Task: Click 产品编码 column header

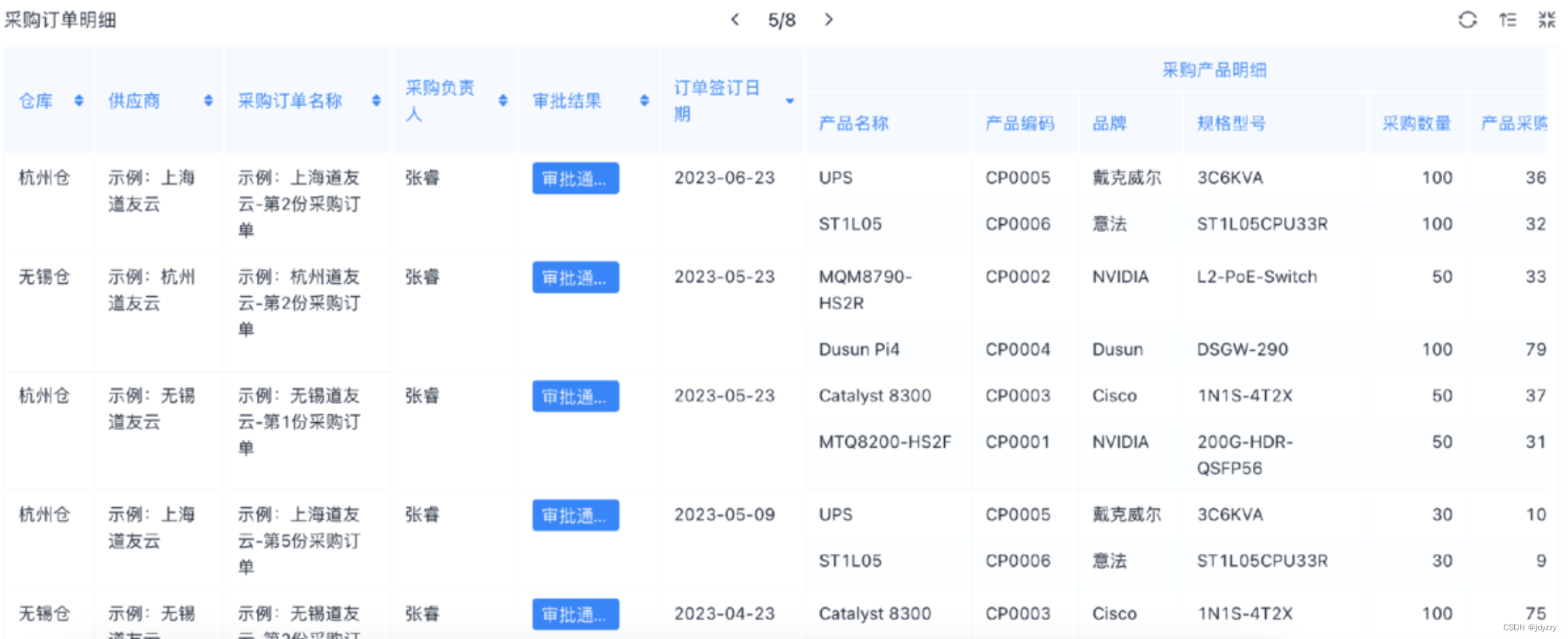Action: [x=1020, y=123]
